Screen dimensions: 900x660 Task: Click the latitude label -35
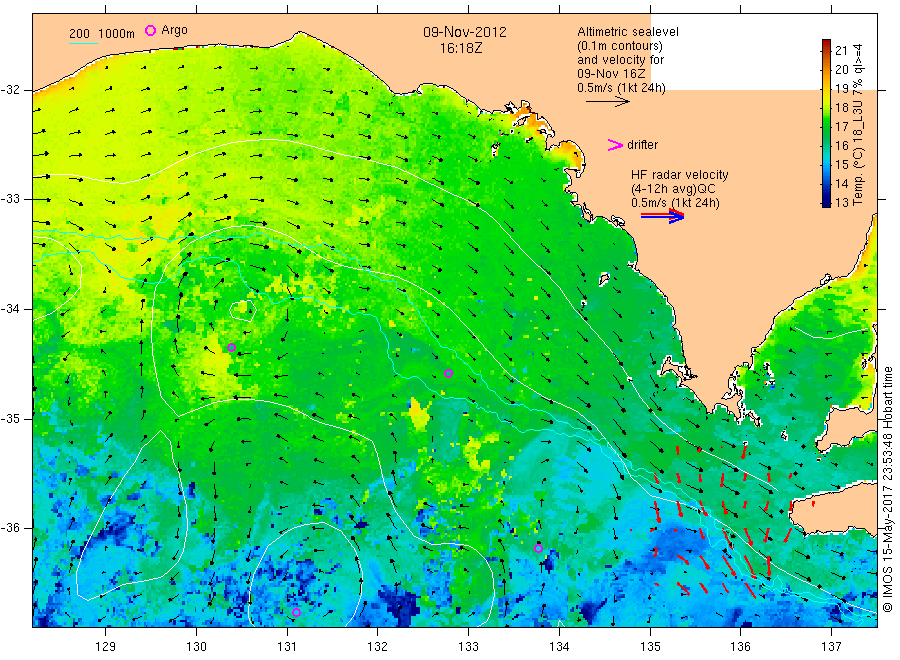[10, 418]
